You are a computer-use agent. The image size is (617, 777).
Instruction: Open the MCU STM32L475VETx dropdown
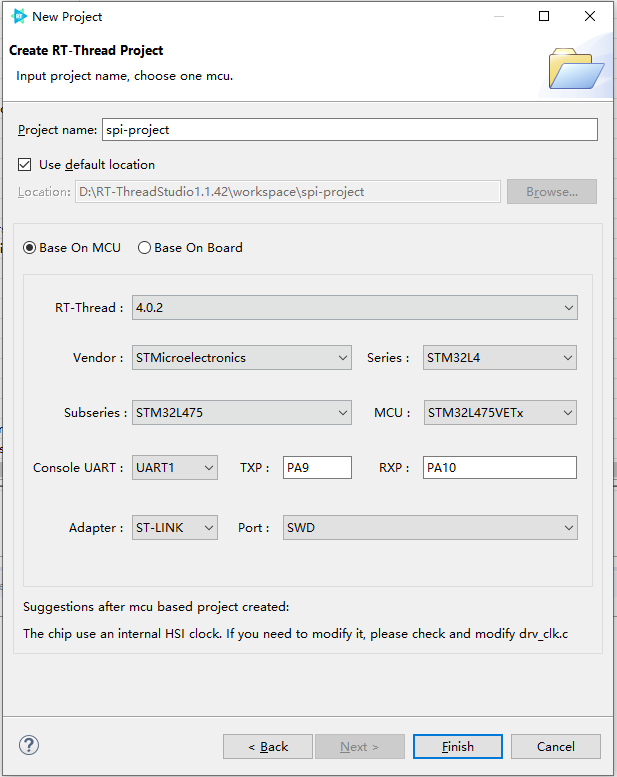tap(500, 413)
